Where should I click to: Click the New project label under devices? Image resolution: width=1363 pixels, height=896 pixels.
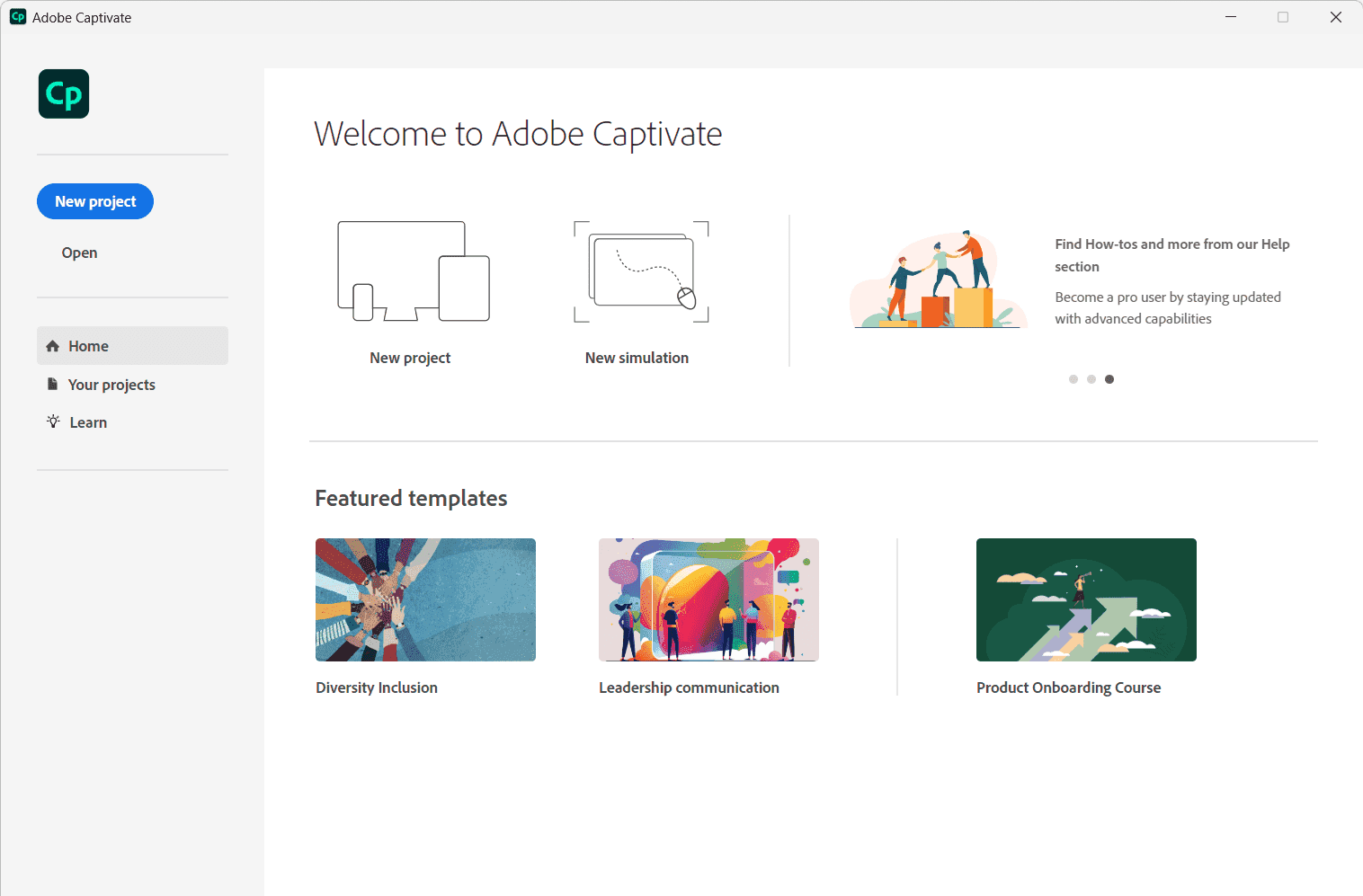[x=410, y=358]
